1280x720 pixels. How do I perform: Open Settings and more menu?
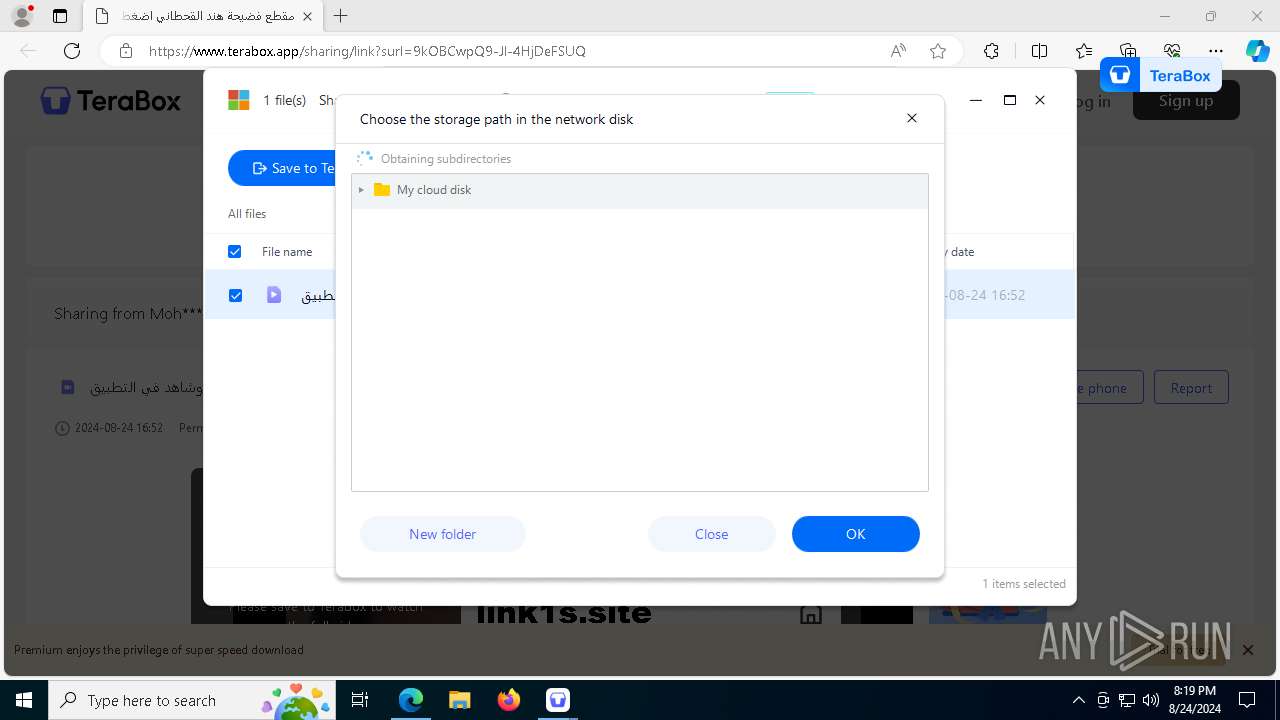[1216, 51]
